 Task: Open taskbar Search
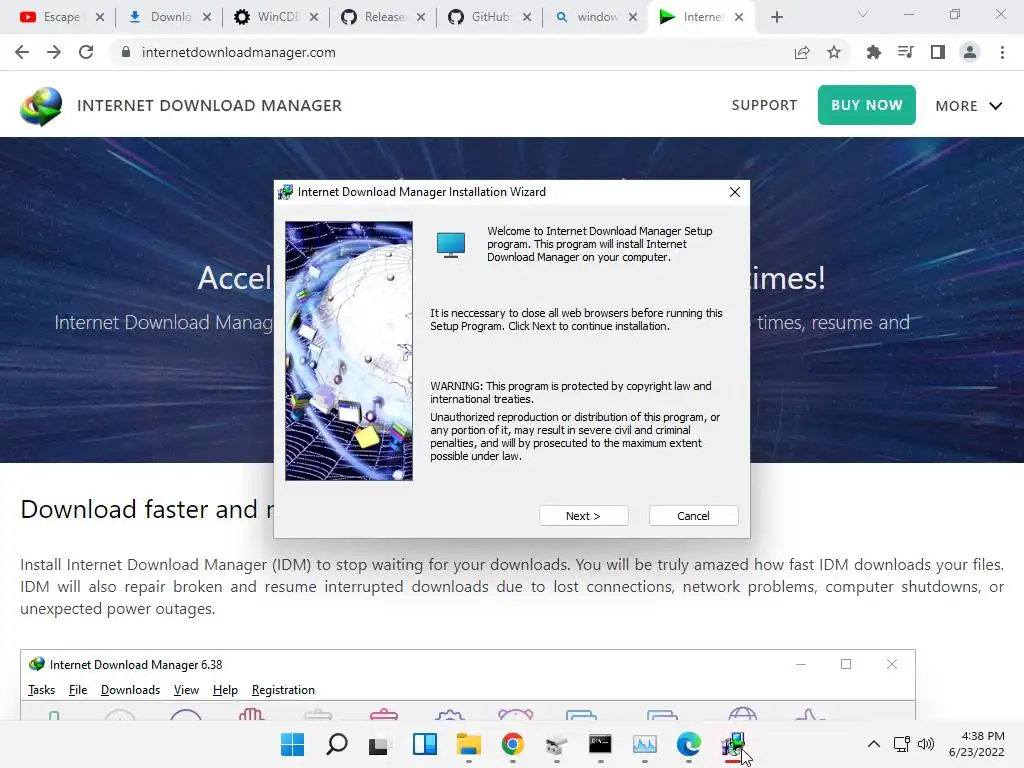click(337, 744)
